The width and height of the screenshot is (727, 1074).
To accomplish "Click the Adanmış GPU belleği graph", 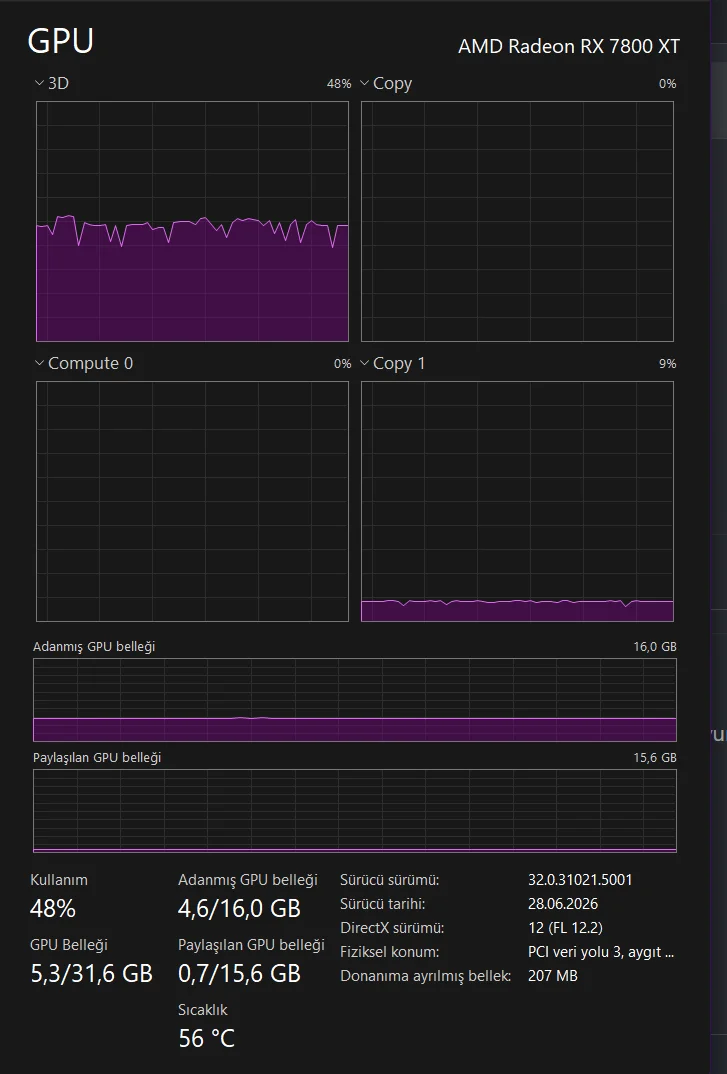I will (x=355, y=700).
